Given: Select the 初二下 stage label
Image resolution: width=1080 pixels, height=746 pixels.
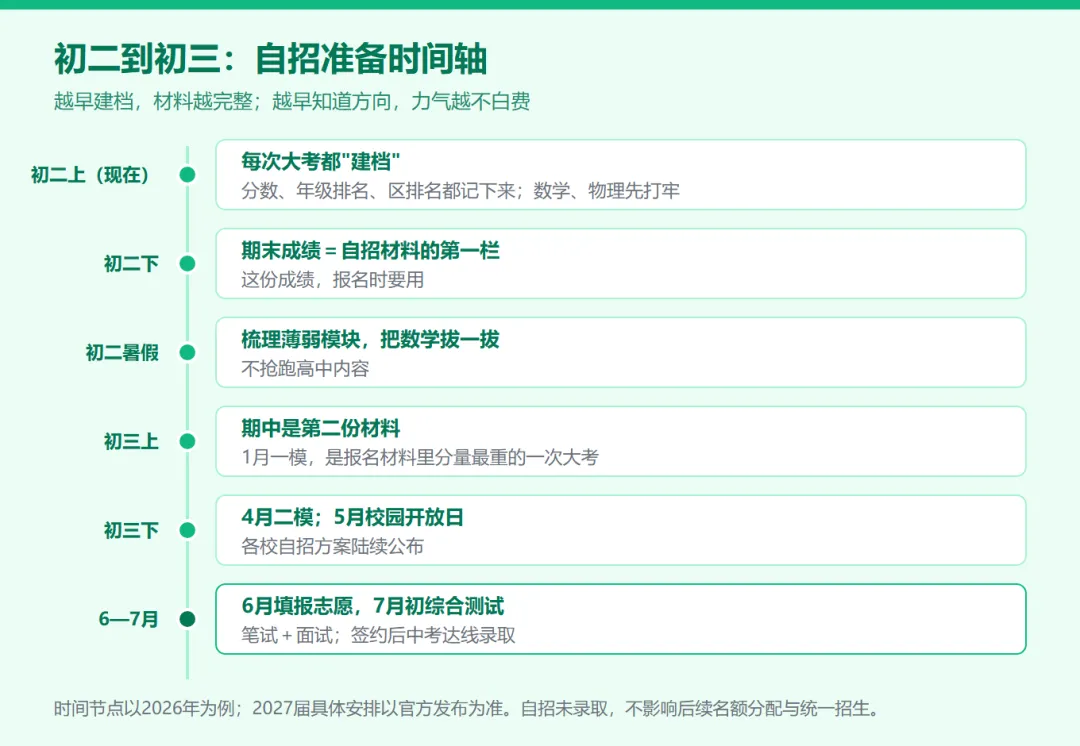Looking at the screenshot, I should coord(131,264).
